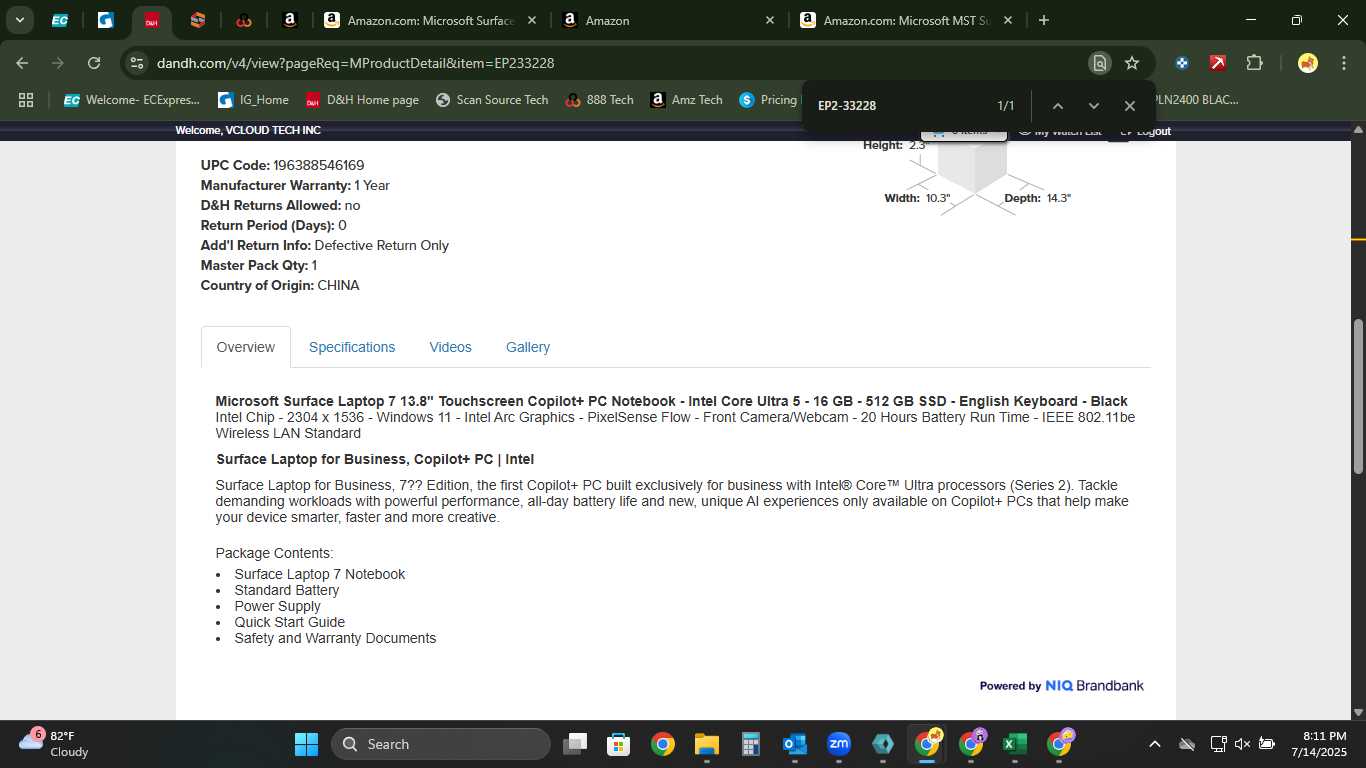
Task: Reload the current page
Action: pos(94,63)
